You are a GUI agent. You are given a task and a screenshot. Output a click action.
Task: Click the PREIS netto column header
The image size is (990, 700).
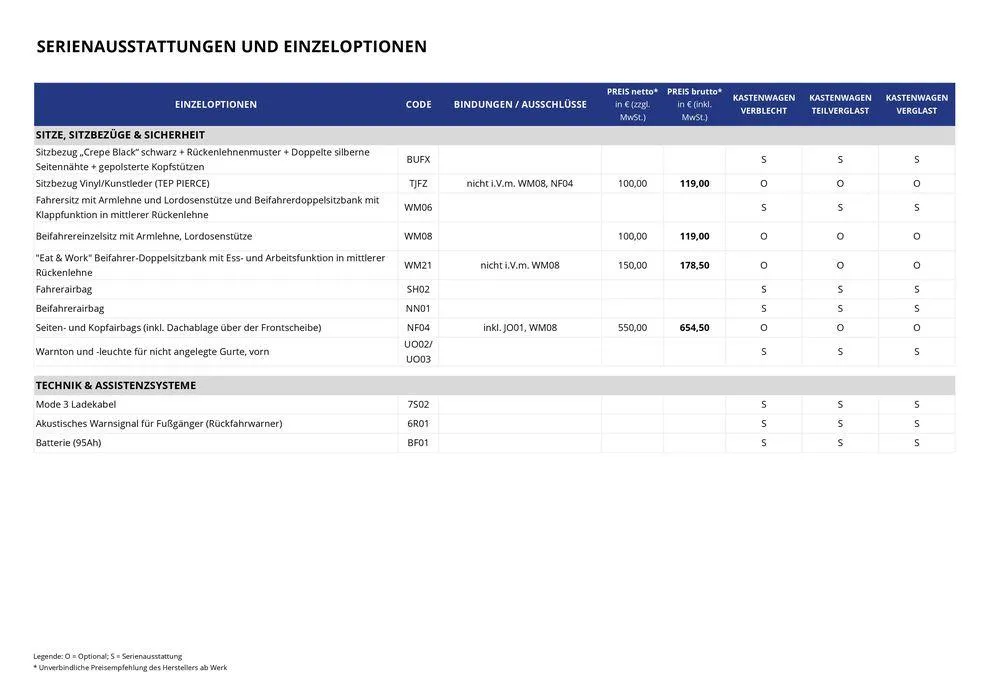coord(632,104)
